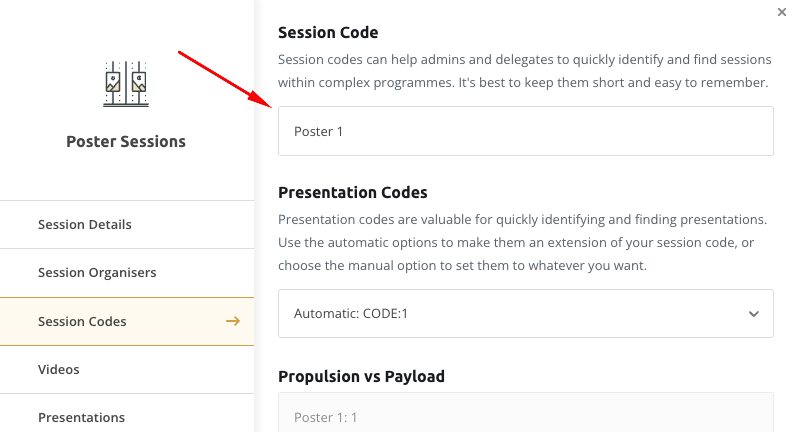Click the session codes description paragraph
793x432 pixels.
[524, 71]
